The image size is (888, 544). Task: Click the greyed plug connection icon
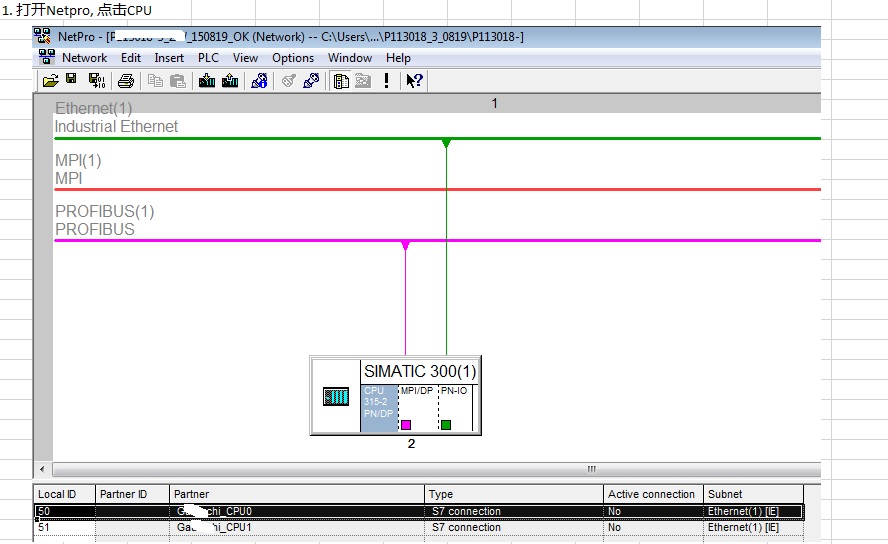[x=288, y=81]
